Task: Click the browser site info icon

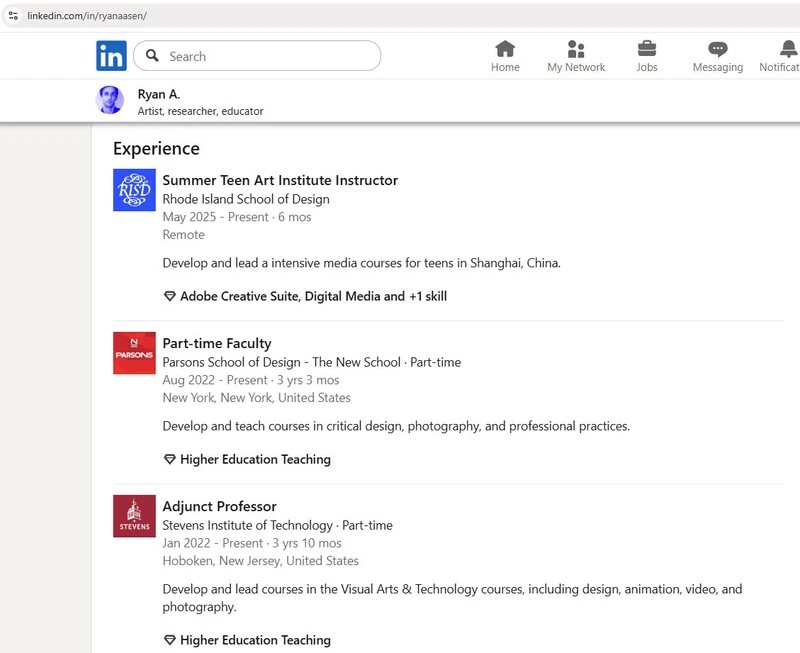Action: pos(13,16)
